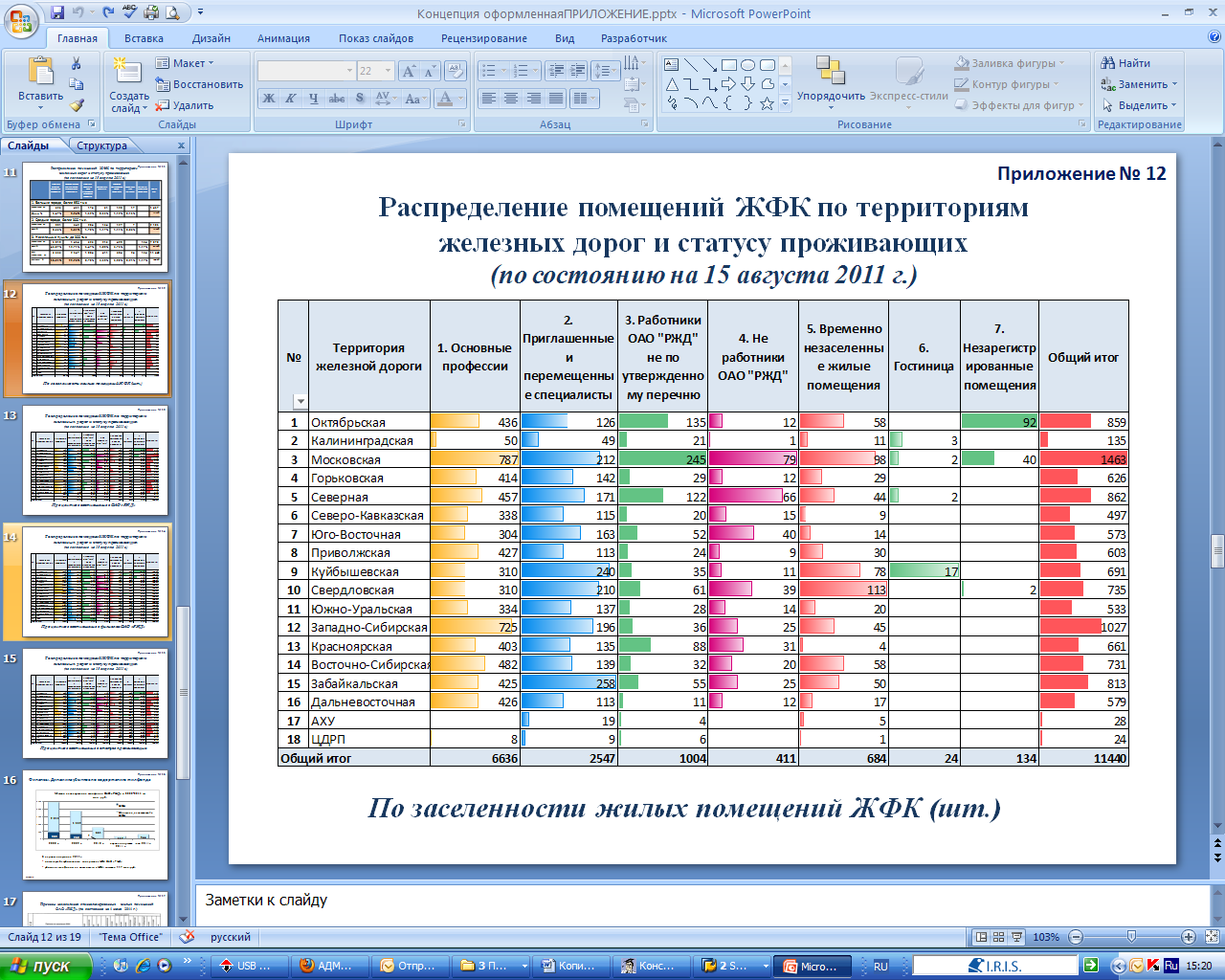
Task: Redo the last action
Action: 108,13
